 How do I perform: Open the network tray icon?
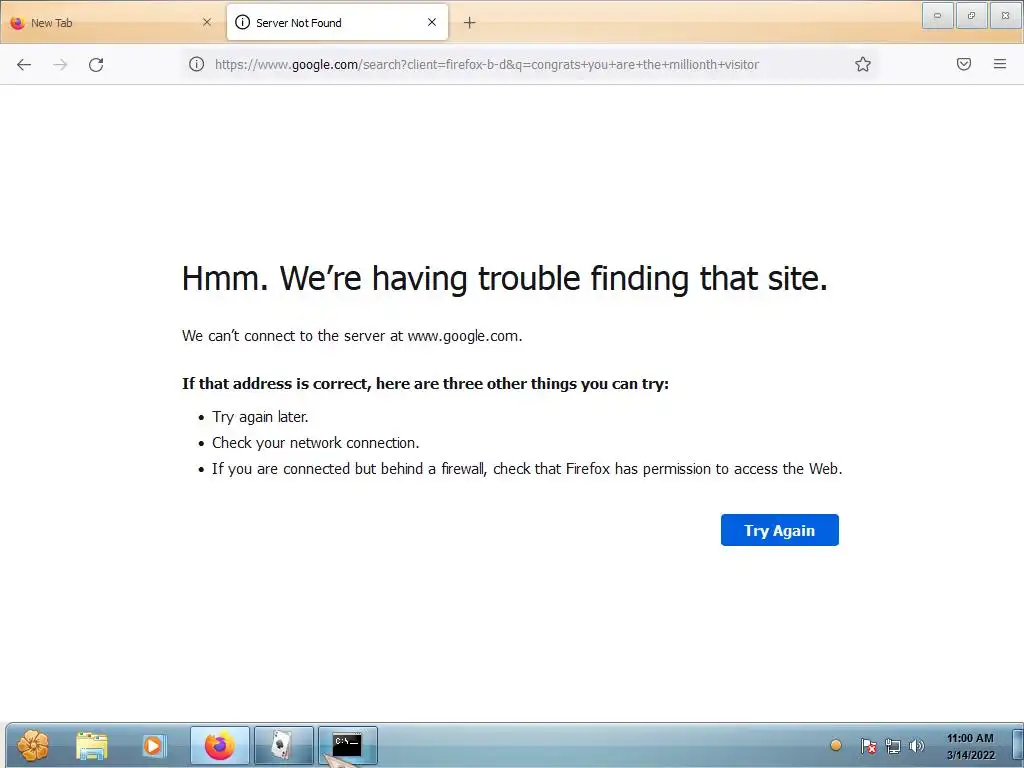(893, 745)
